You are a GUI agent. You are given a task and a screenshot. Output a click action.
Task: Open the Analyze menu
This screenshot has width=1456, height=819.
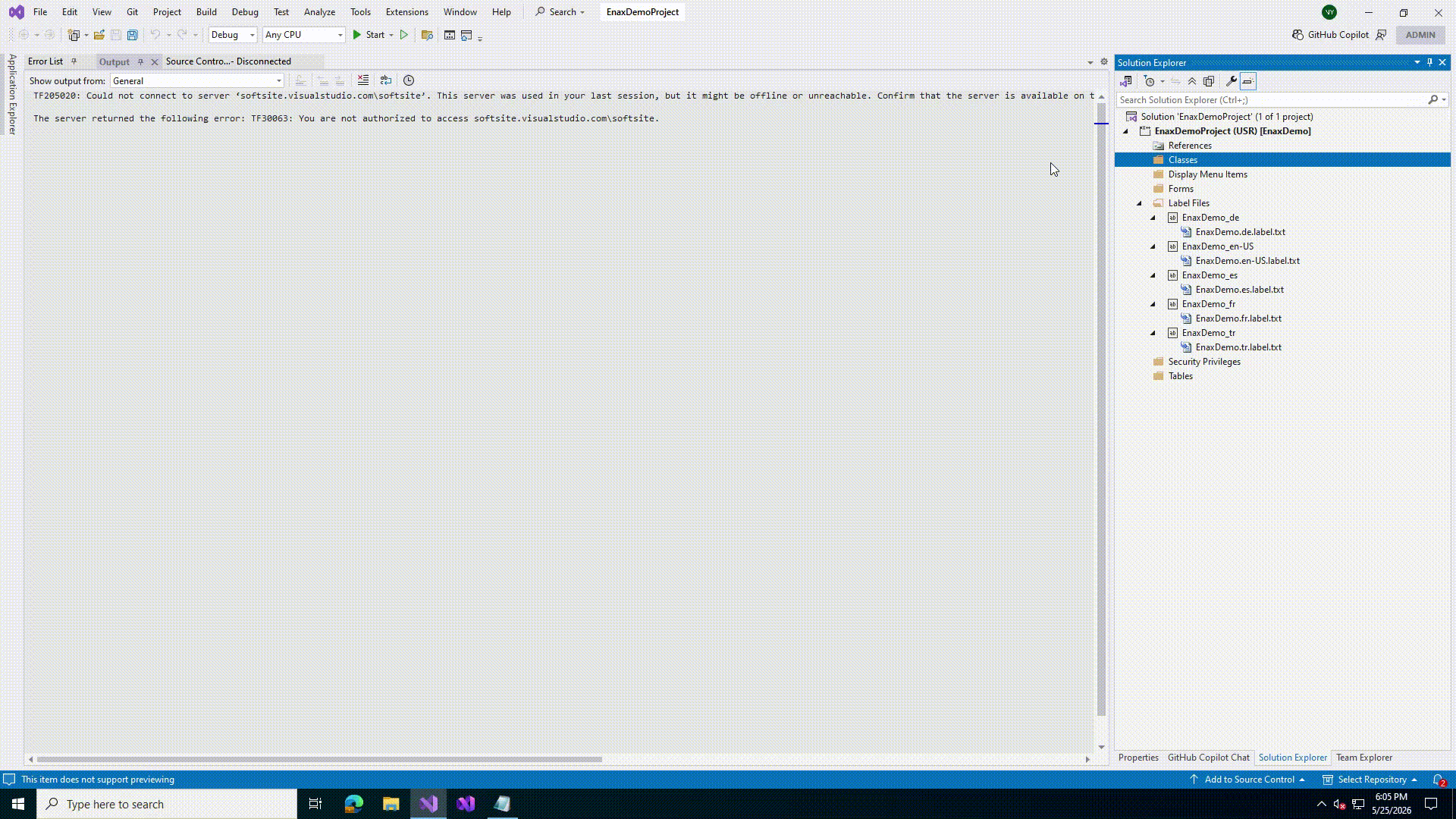point(319,12)
